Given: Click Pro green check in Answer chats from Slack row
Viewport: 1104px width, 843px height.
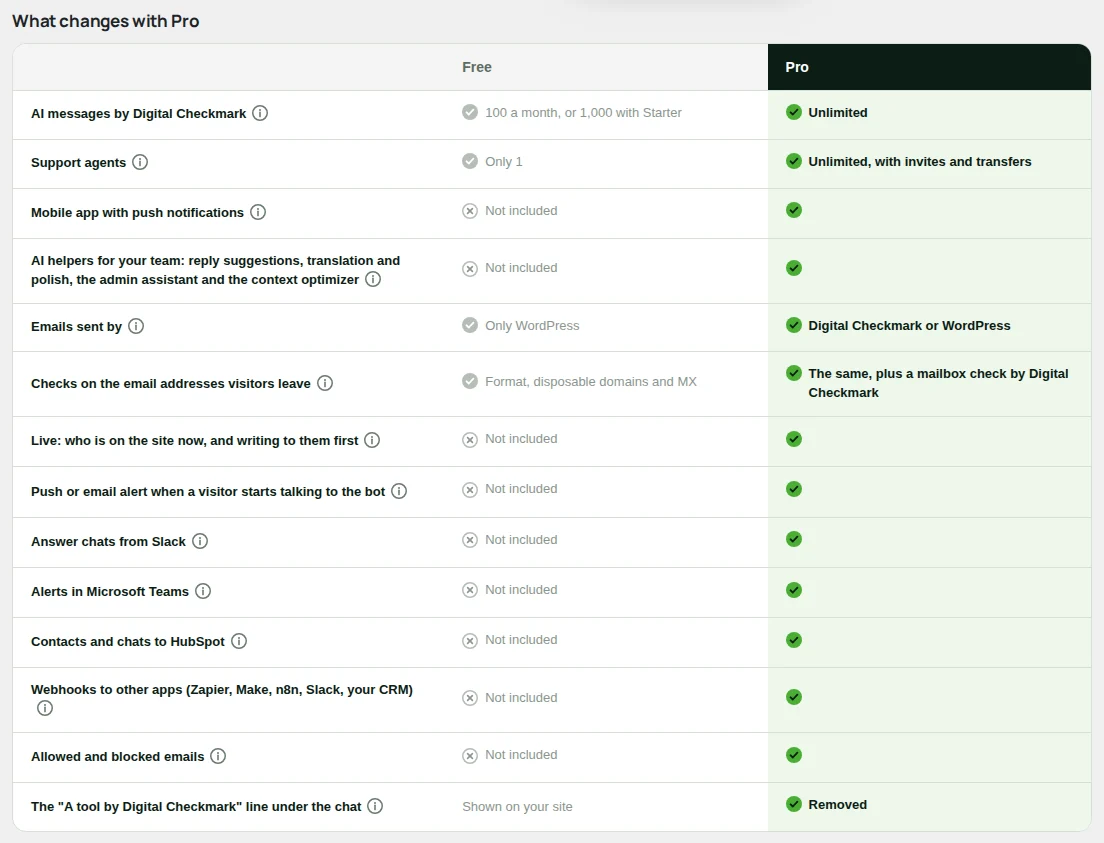Looking at the screenshot, I should pos(794,539).
